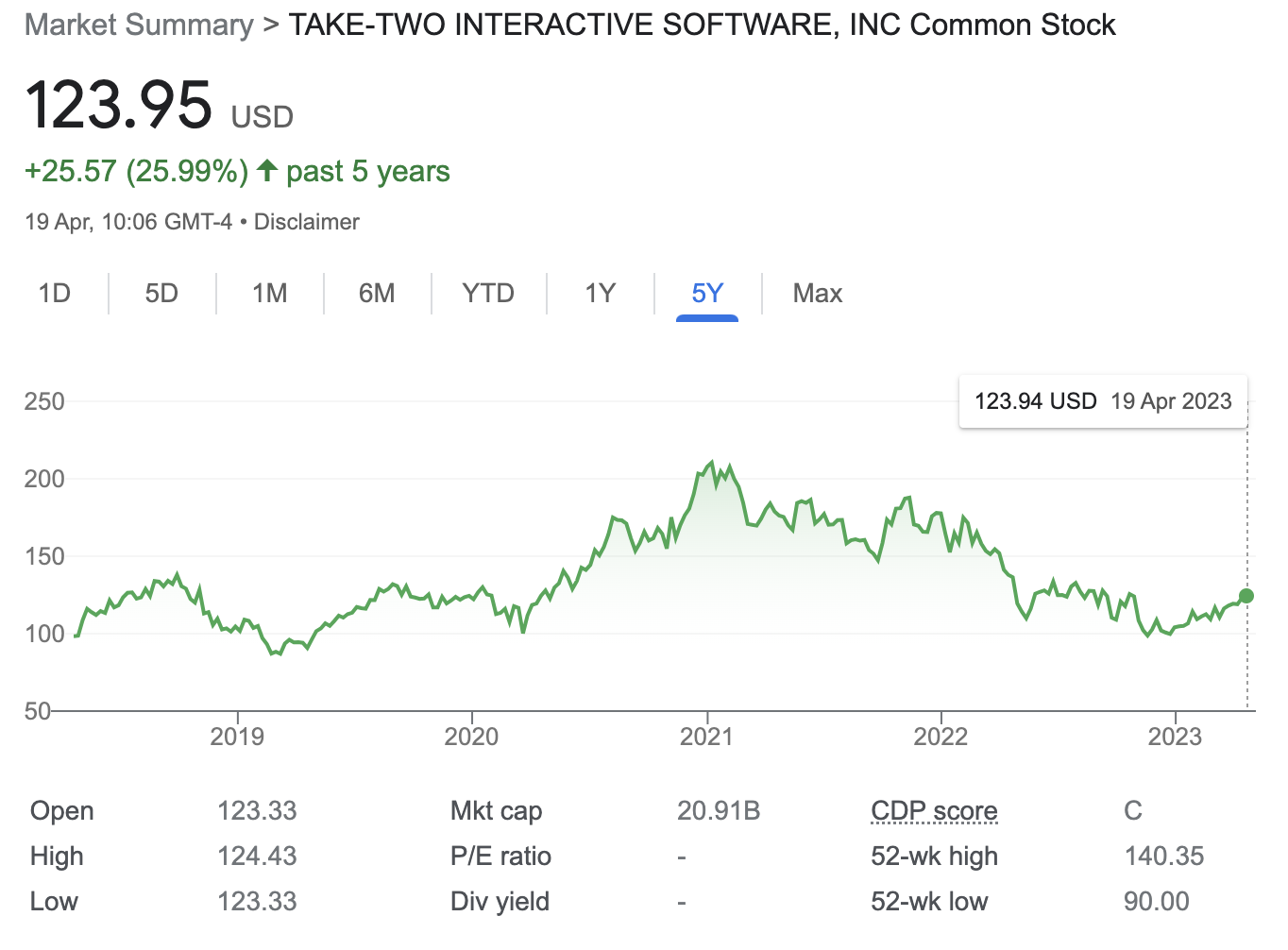Open the Max chart range
1288x950 pixels.
point(818,294)
